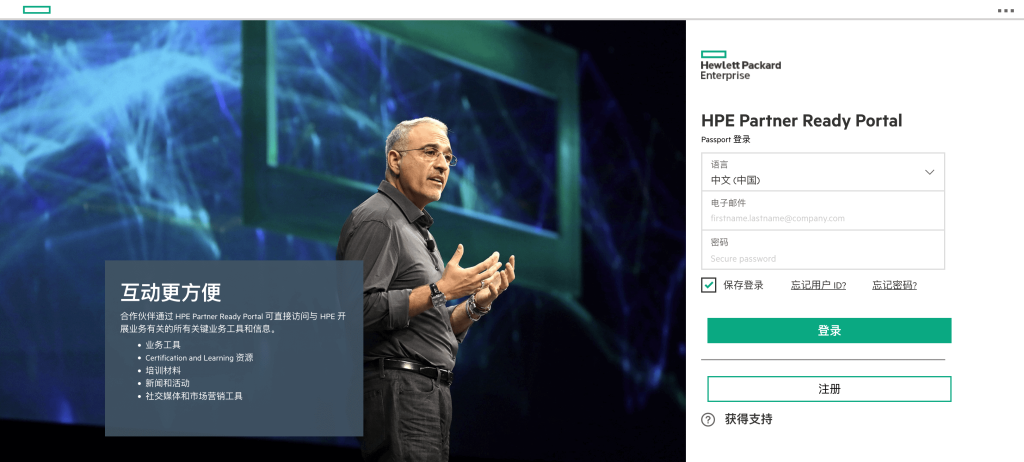
Task: Click the 社交媒体和市场营销工具 bullet item
Action: click(194, 396)
